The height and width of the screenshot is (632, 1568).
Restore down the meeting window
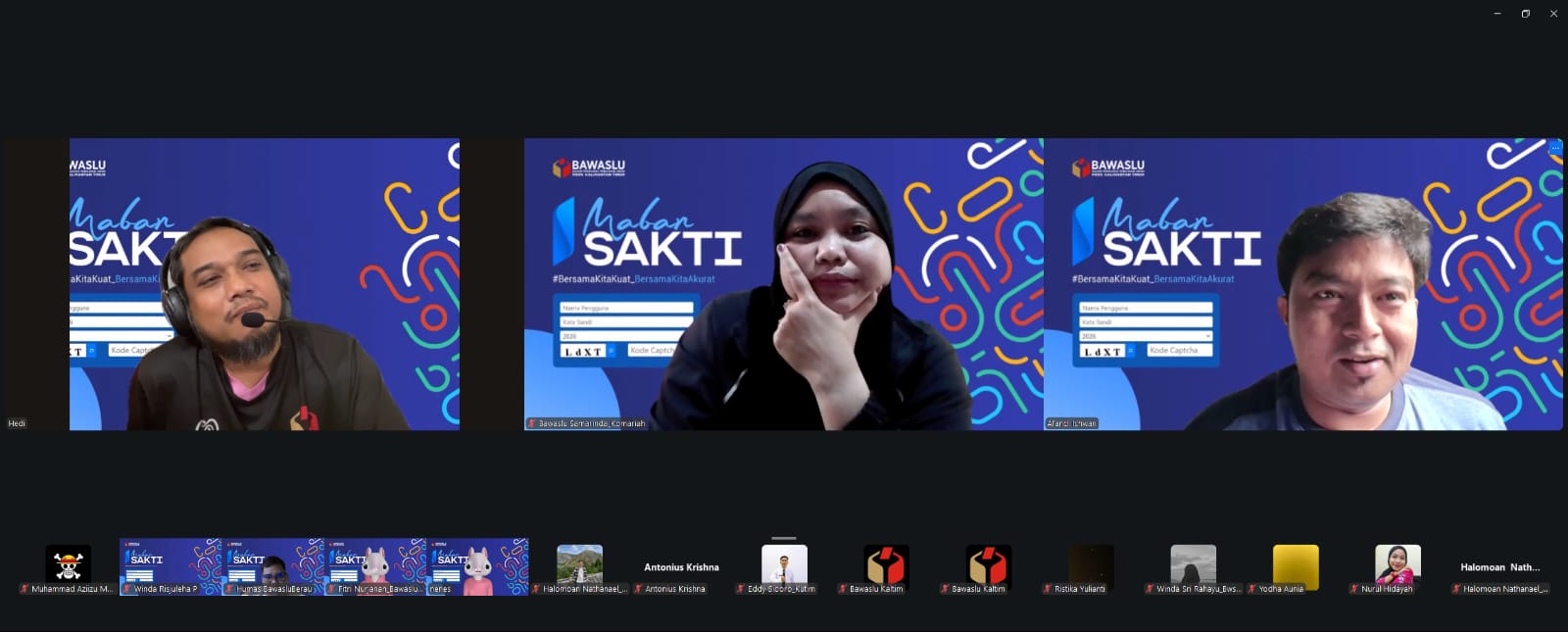1525,14
